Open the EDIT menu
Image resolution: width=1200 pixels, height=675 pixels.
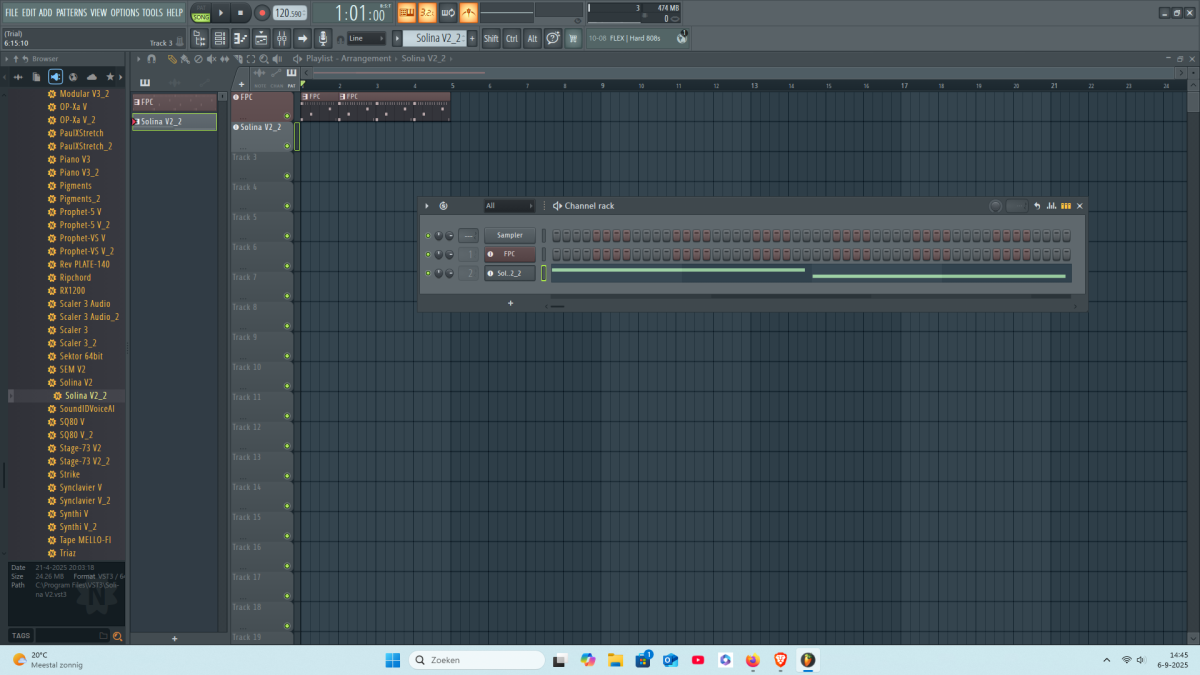29,12
